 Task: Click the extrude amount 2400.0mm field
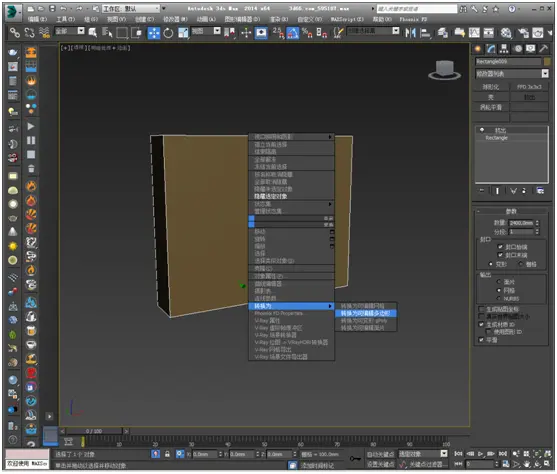pos(521,223)
